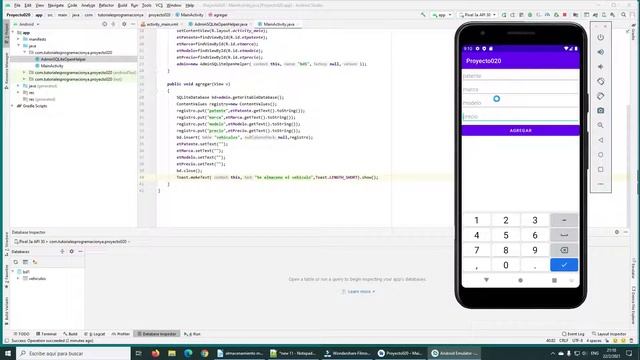
Task: Open the Database Inspector window settings gear at right
Action: (x=617, y=232)
